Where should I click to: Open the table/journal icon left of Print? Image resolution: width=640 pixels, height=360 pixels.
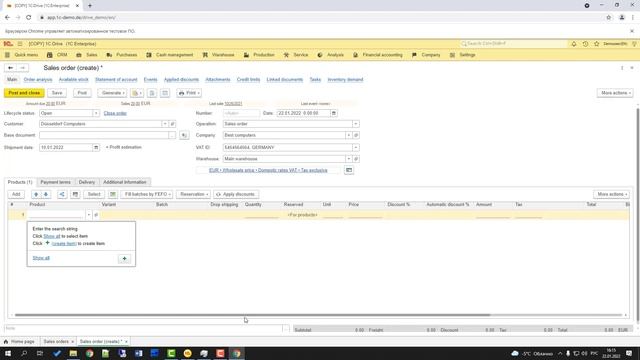[x=165, y=93]
